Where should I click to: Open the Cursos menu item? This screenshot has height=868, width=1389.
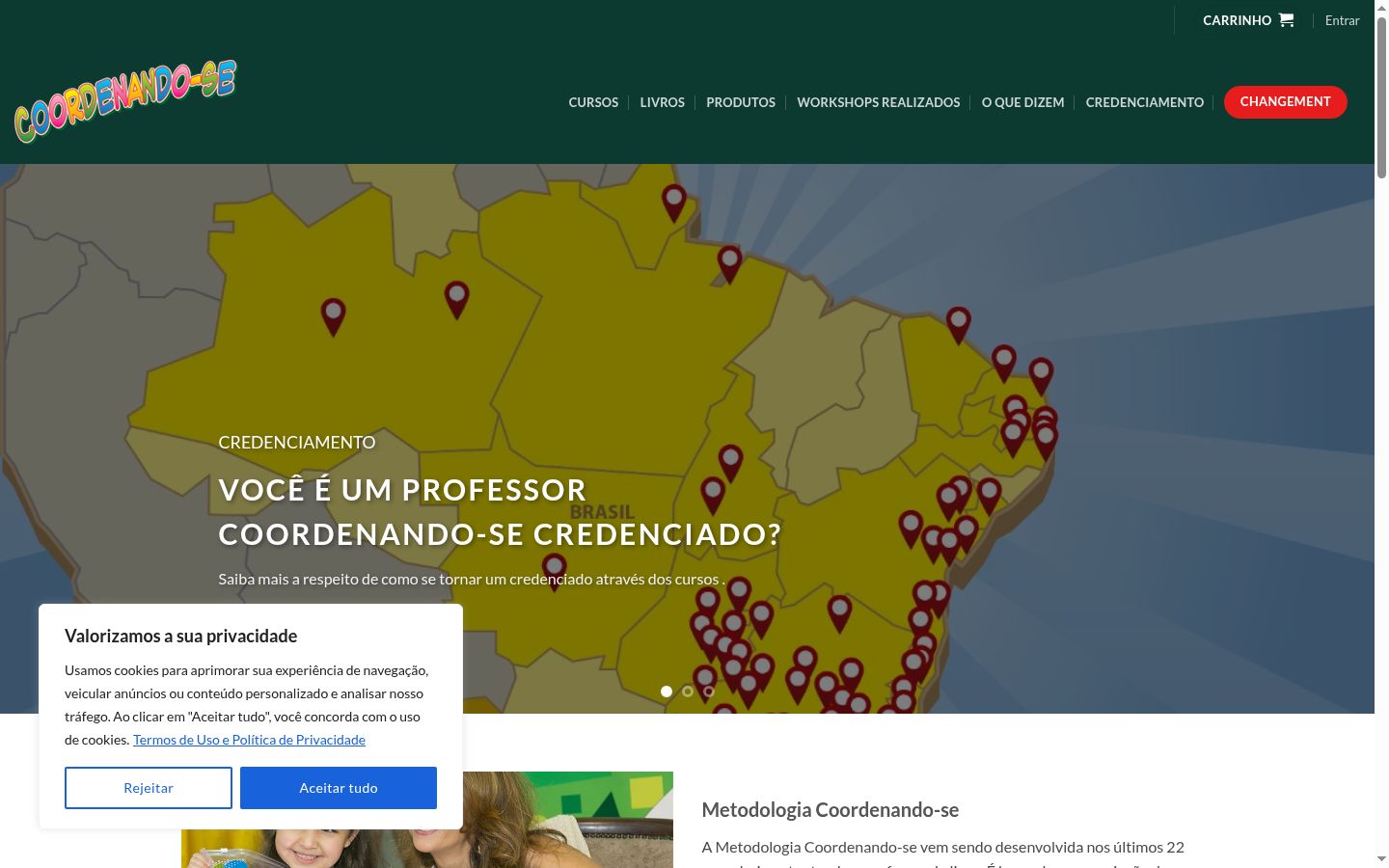pos(593,102)
